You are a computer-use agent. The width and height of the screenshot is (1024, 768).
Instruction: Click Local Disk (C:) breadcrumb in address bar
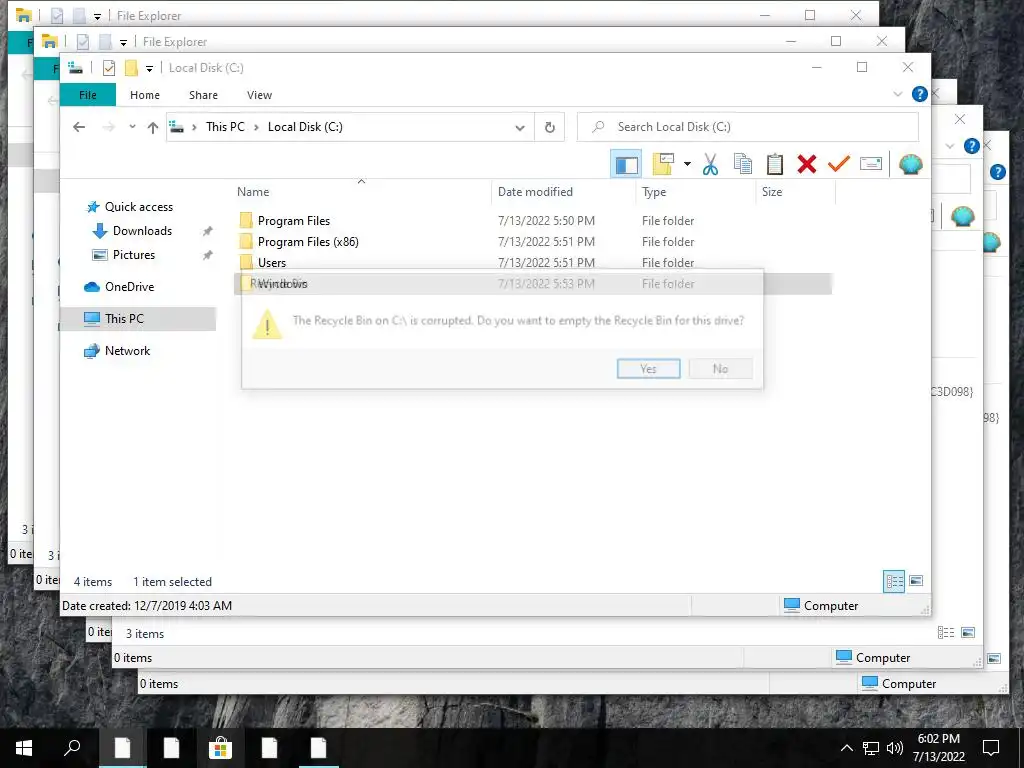(305, 127)
